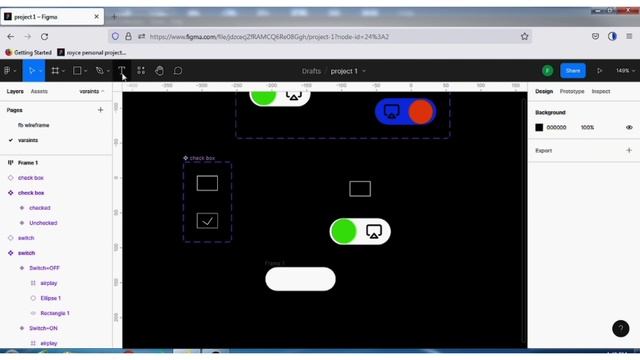
Task: Select the Frame tool
Action: click(55, 71)
